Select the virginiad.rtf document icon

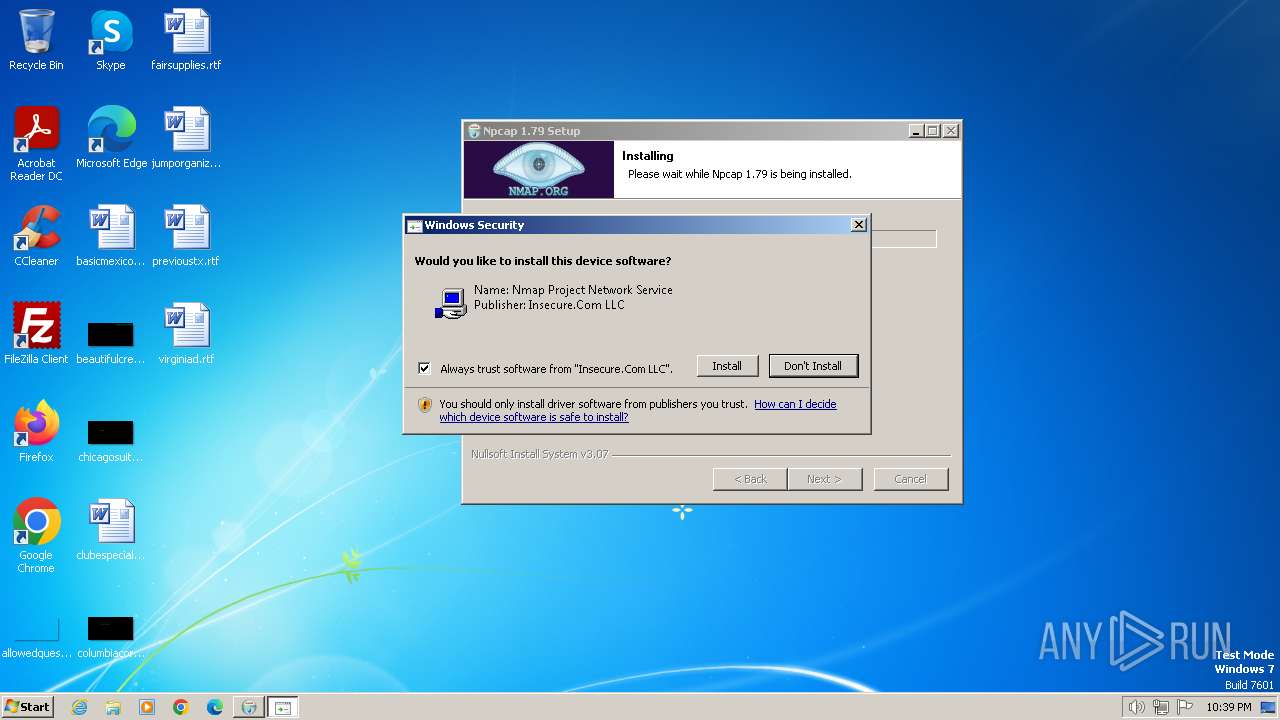(x=186, y=334)
